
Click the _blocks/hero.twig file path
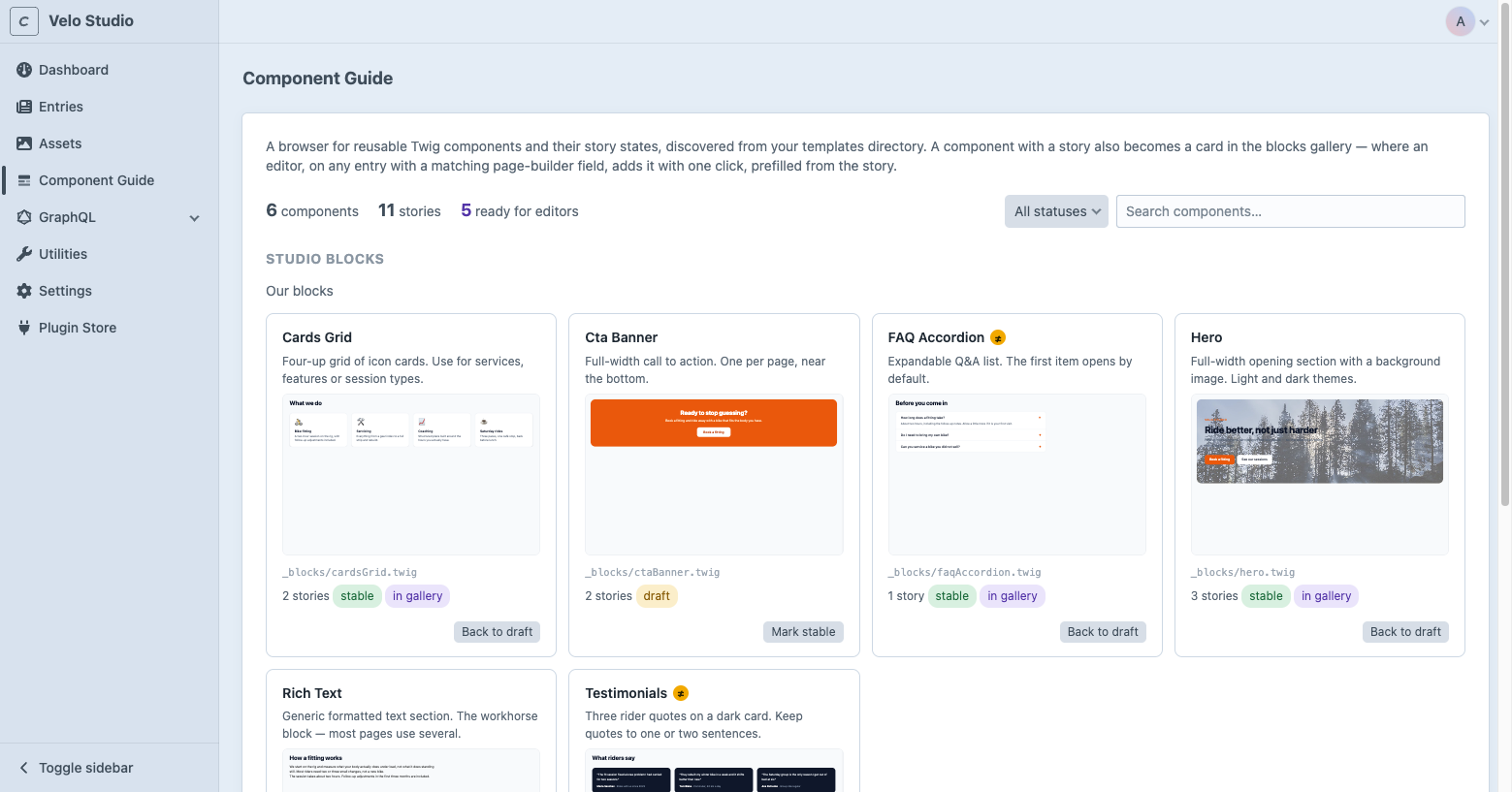pos(1243,573)
